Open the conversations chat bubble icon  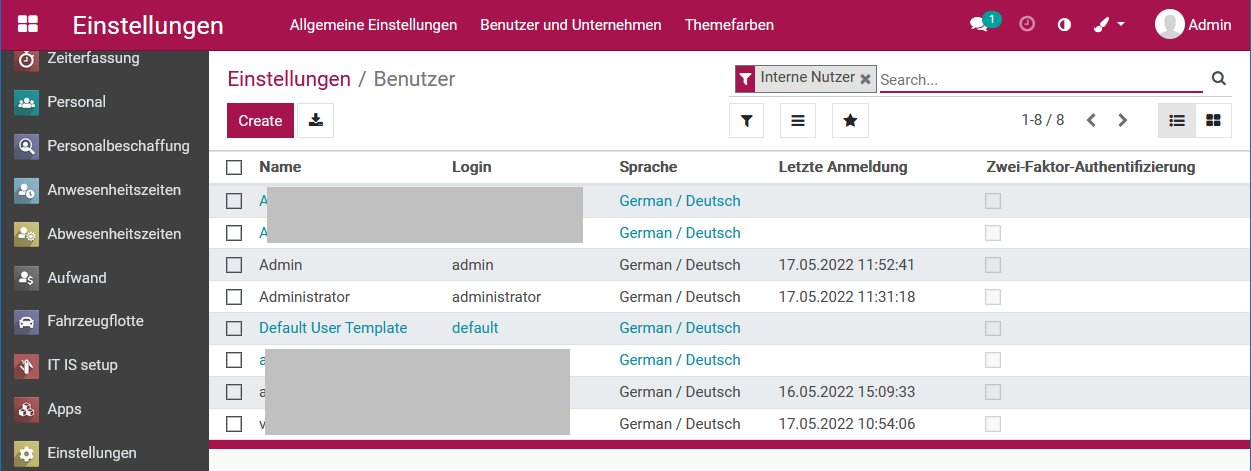pyautogui.click(x=980, y=25)
